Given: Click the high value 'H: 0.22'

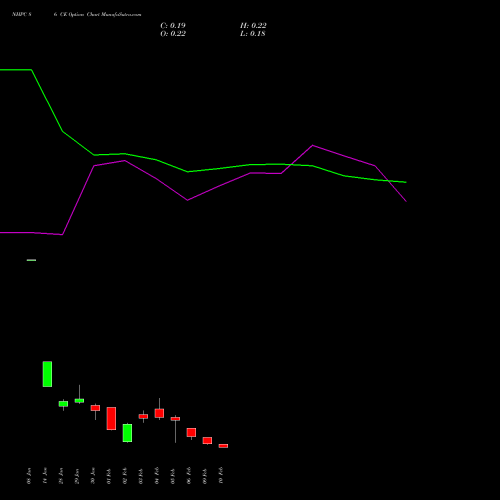Looking at the screenshot, I should [253, 26].
